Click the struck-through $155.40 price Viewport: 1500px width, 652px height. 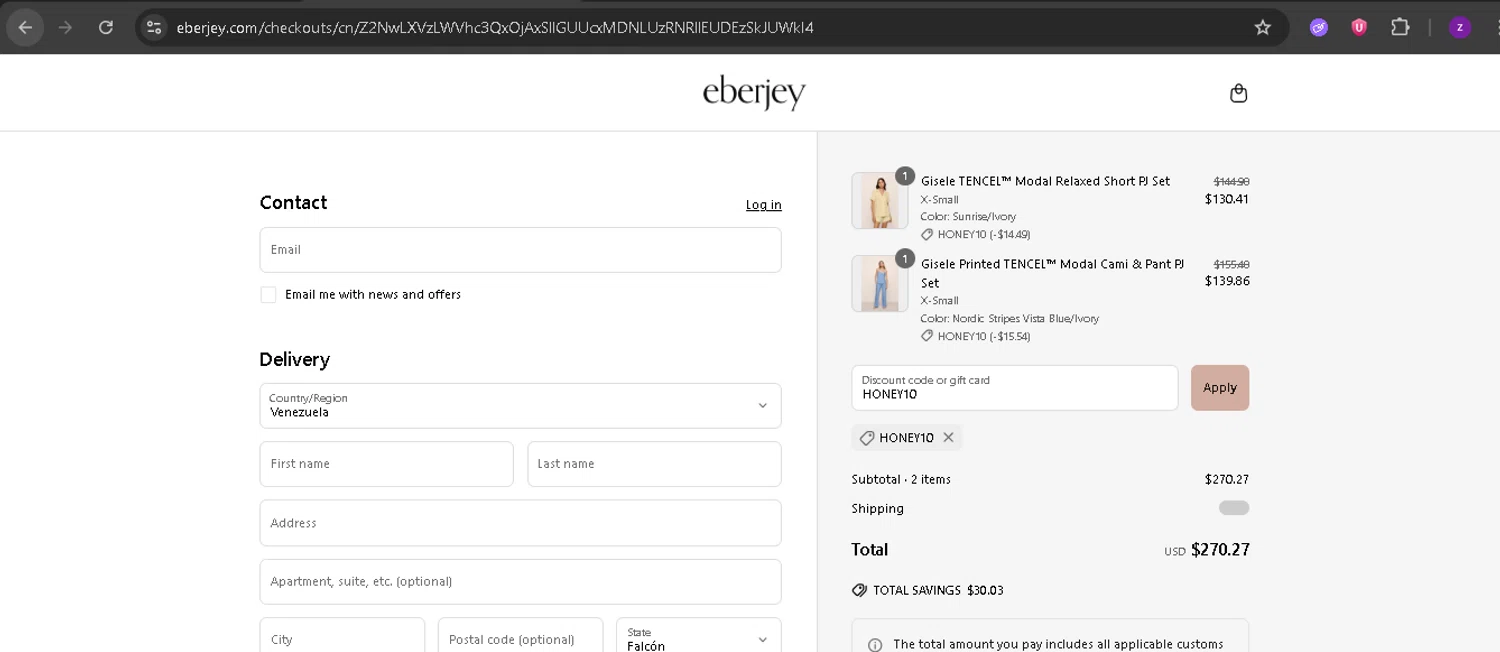pyautogui.click(x=1231, y=264)
